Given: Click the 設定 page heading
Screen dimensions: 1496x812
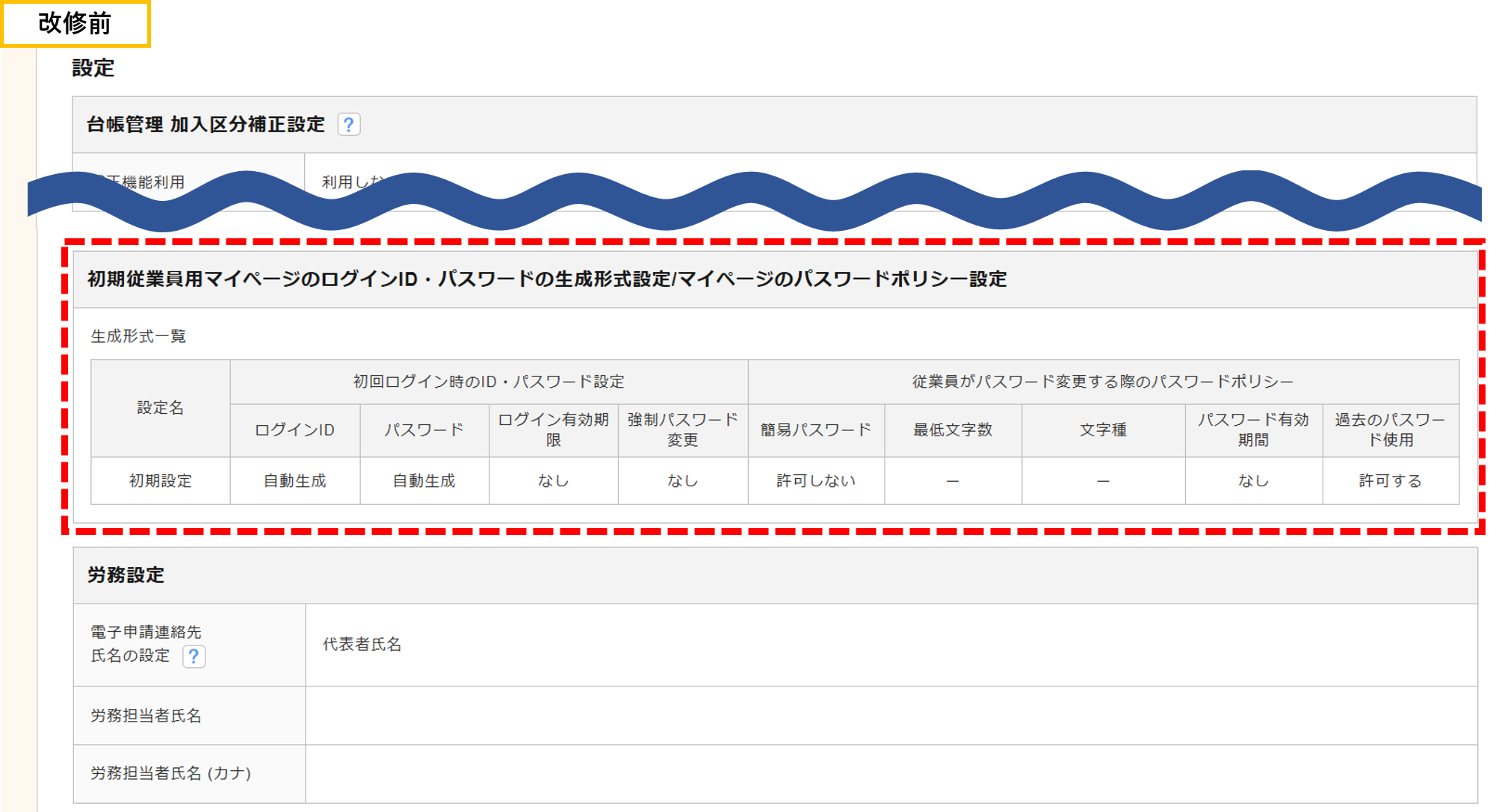Looking at the screenshot, I should (x=93, y=68).
